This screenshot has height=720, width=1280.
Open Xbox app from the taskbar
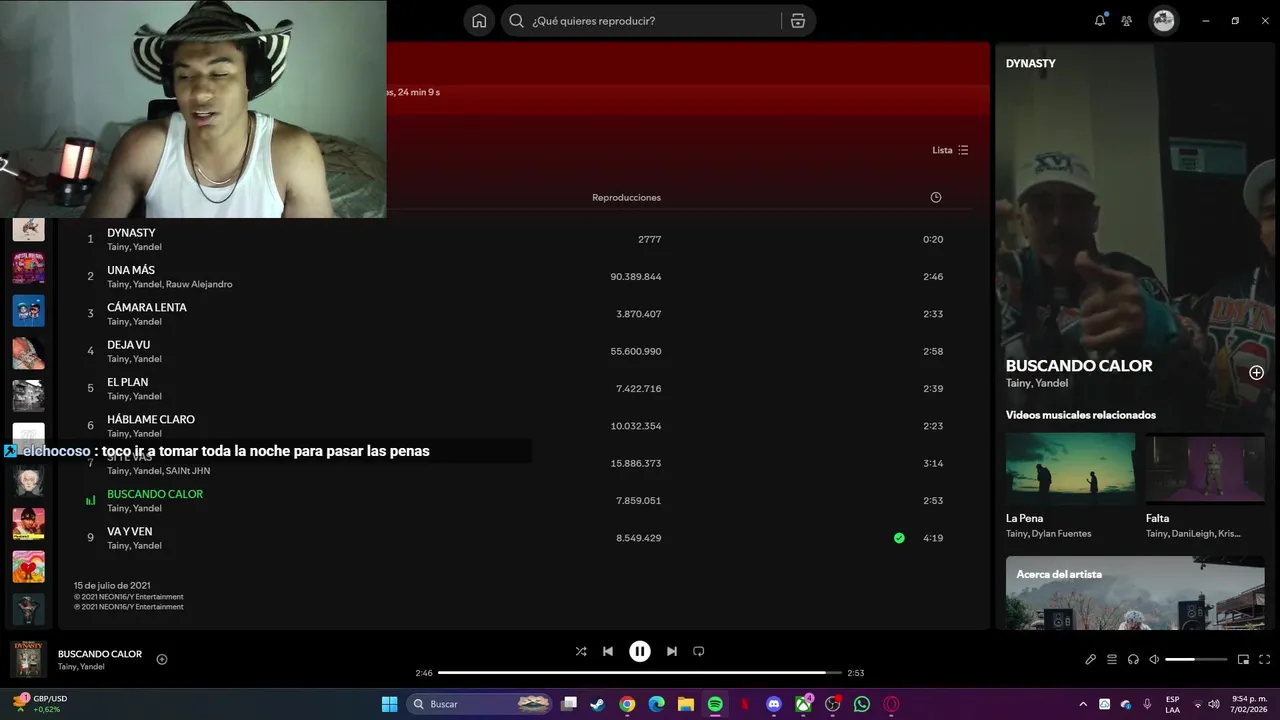(x=803, y=704)
